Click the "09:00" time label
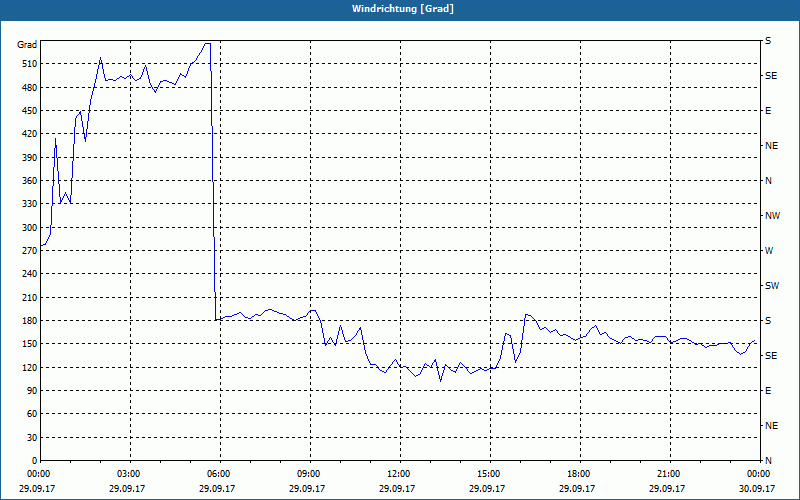The width and height of the screenshot is (800, 500). [x=307, y=474]
